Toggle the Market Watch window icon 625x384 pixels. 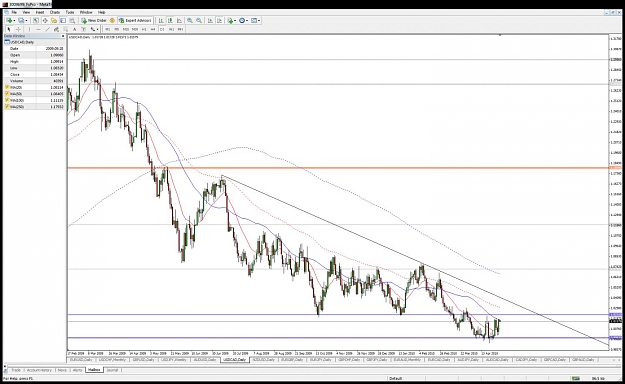point(36,20)
